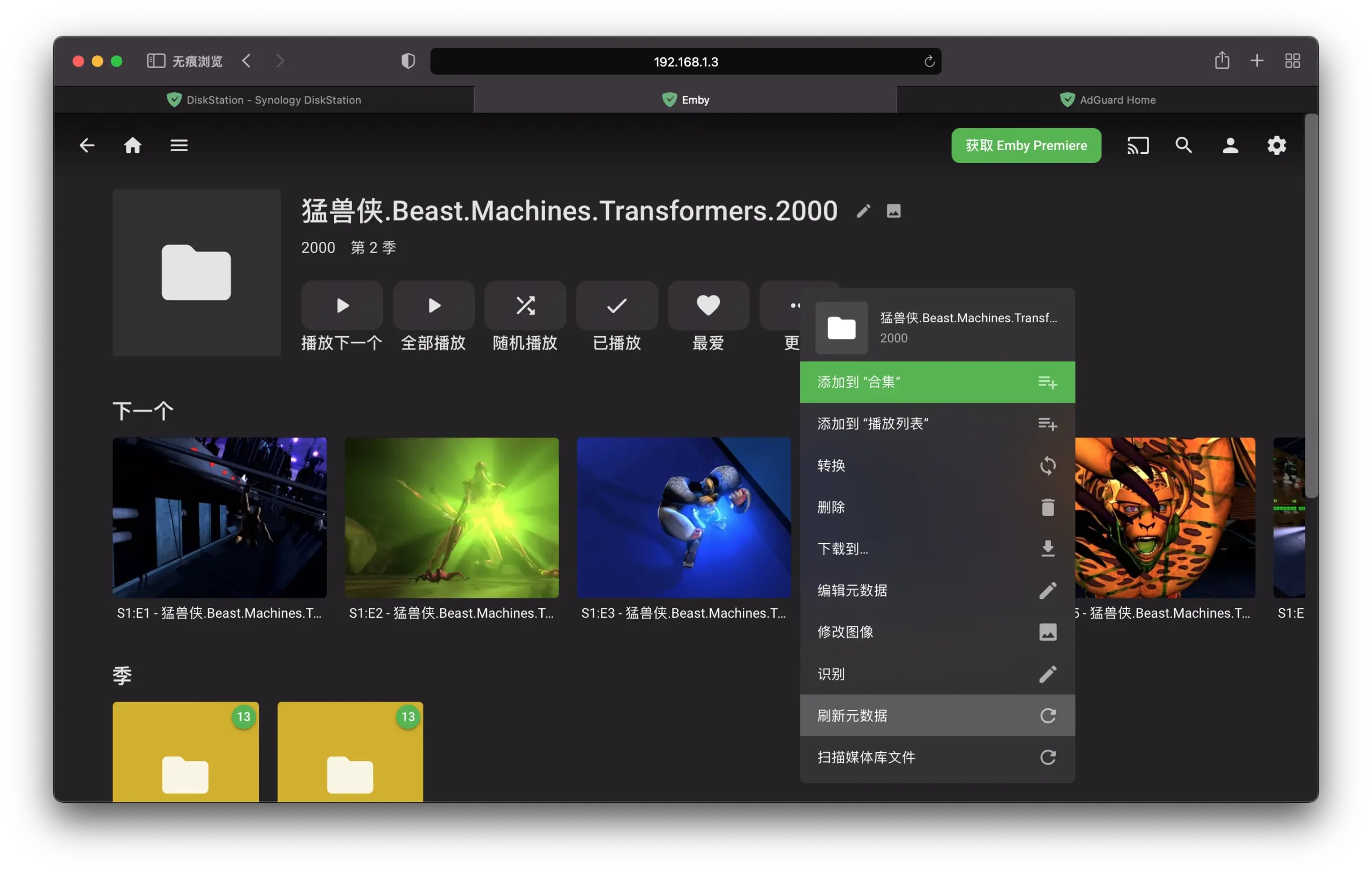Open S1:E3 blue episode thumbnail
Image resolution: width=1372 pixels, height=873 pixels.
(684, 518)
